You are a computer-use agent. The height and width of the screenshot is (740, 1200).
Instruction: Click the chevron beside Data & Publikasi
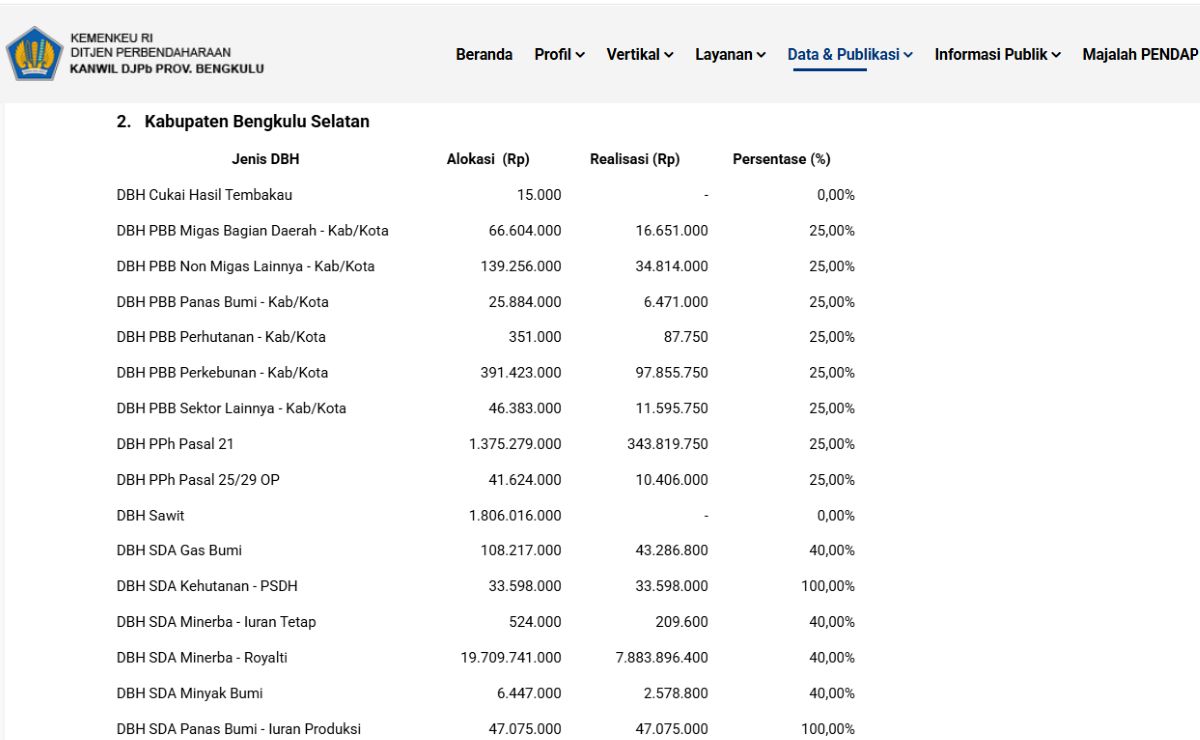[908, 55]
